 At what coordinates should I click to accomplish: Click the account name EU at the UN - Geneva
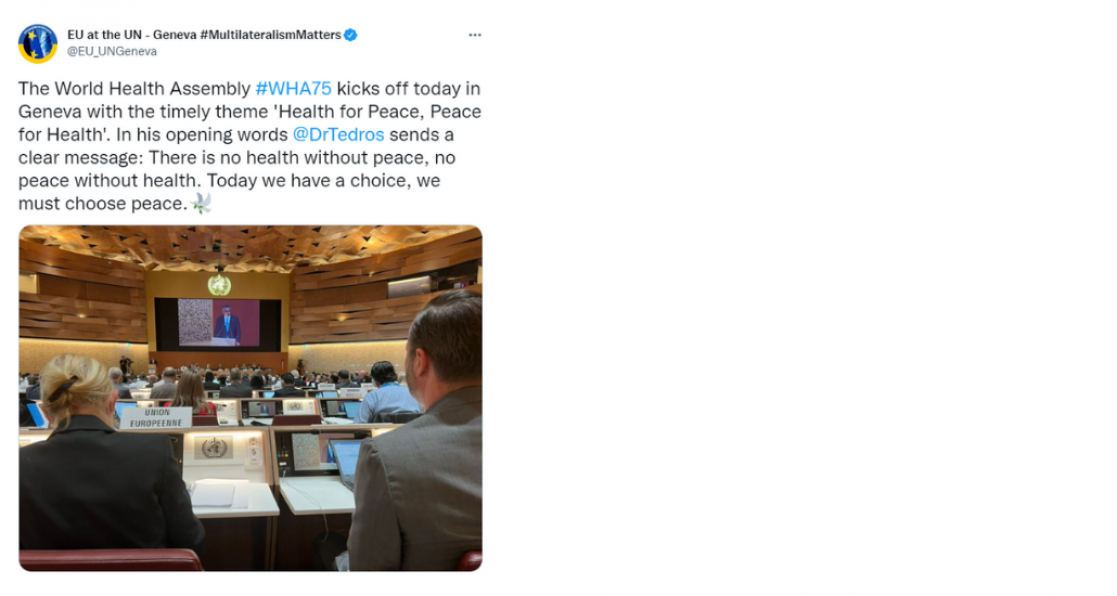tap(132, 35)
